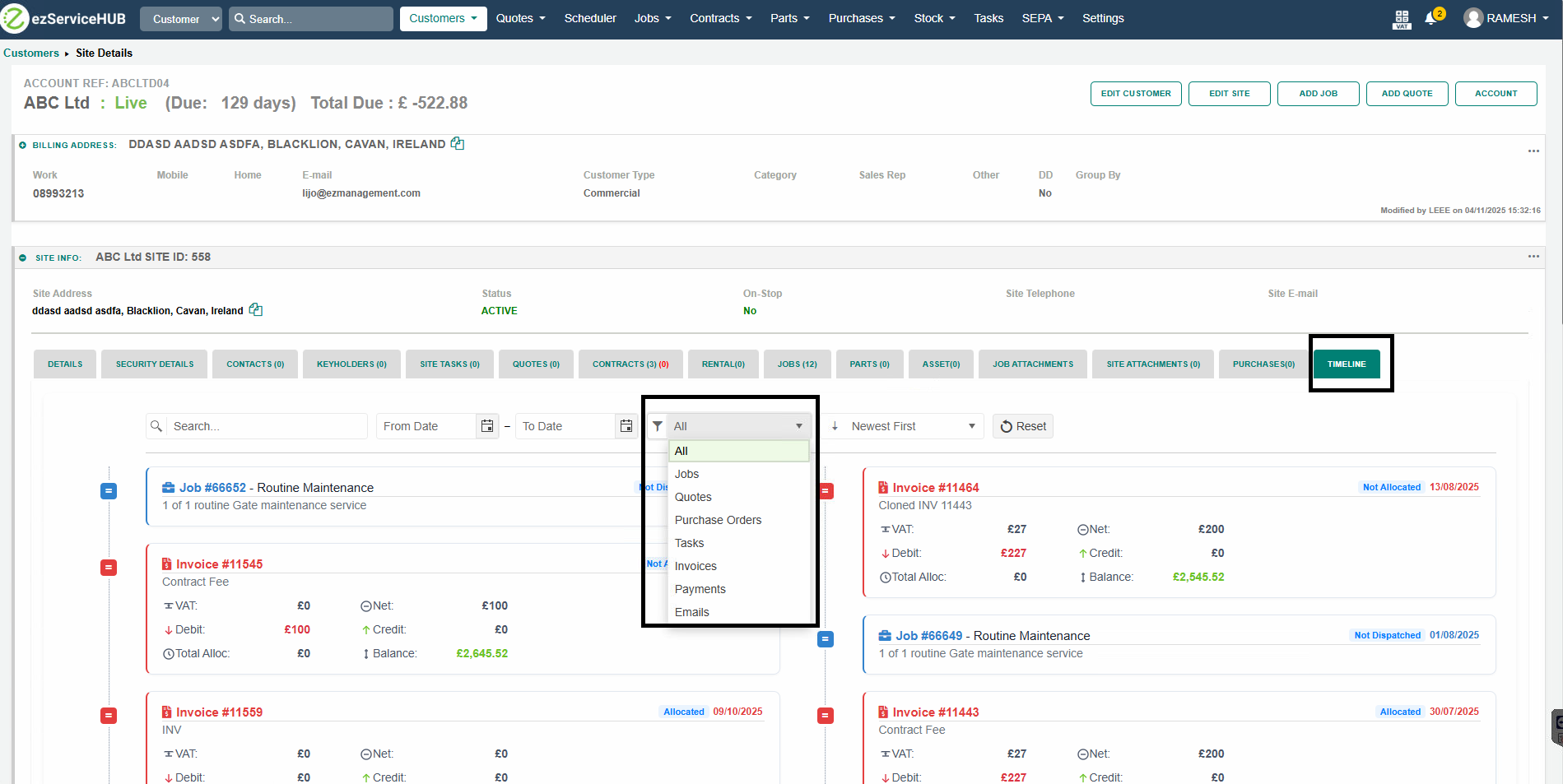Screen dimensions: 1563x784
Task: Open the Customer search-type dropdown
Action: click(x=181, y=19)
